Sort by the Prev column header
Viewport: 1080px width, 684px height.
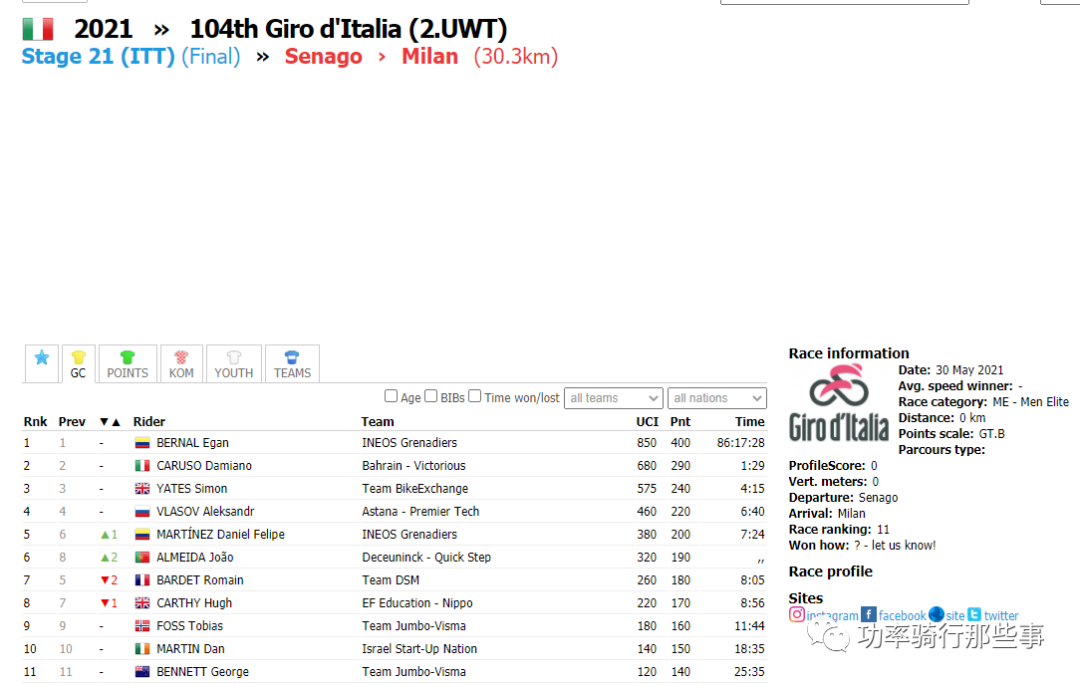click(x=72, y=422)
